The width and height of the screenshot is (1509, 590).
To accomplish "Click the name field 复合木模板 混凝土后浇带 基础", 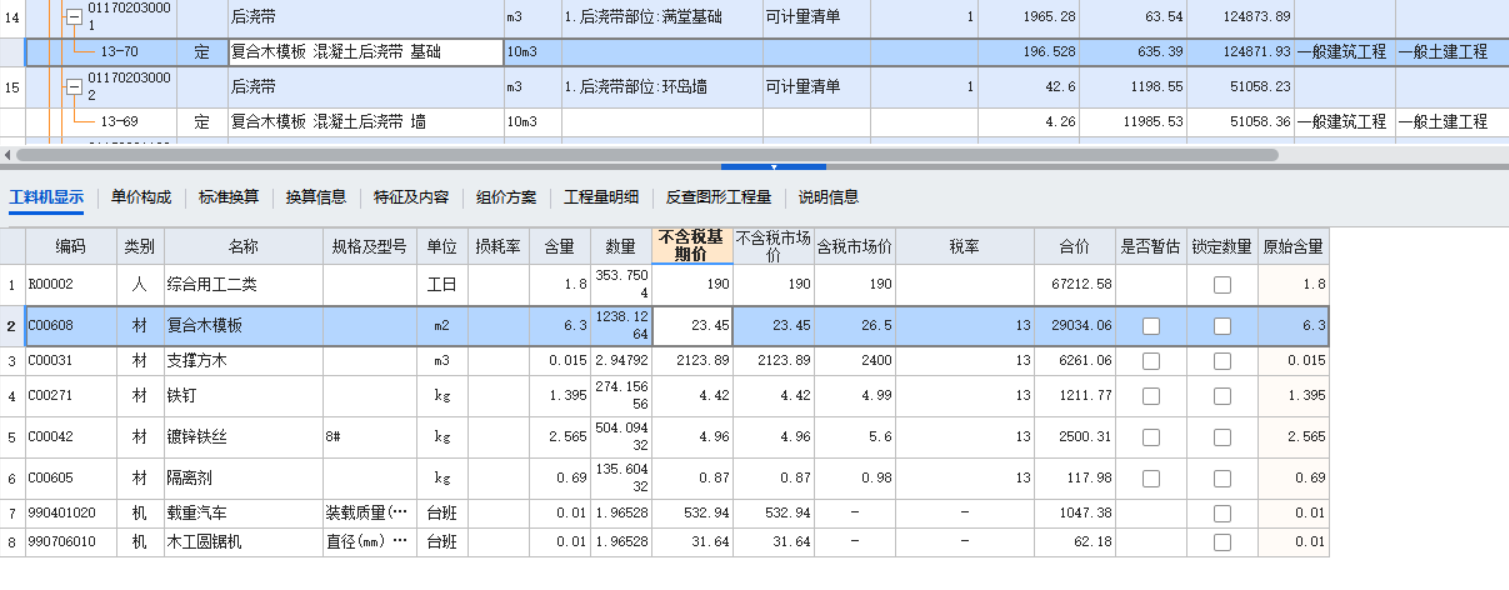I will pos(366,52).
